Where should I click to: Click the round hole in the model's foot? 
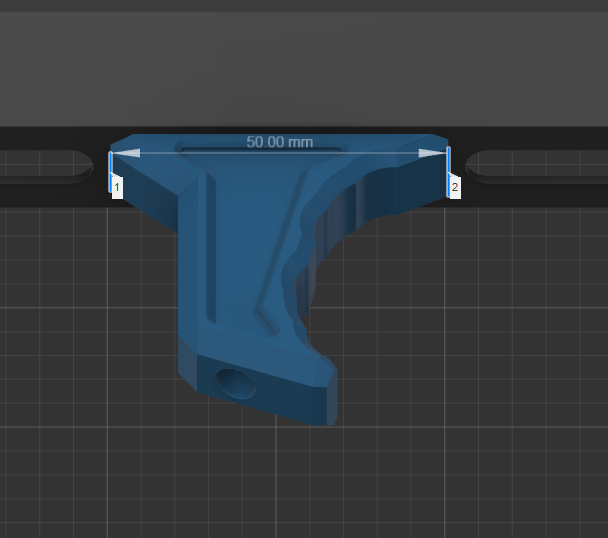pyautogui.click(x=237, y=382)
